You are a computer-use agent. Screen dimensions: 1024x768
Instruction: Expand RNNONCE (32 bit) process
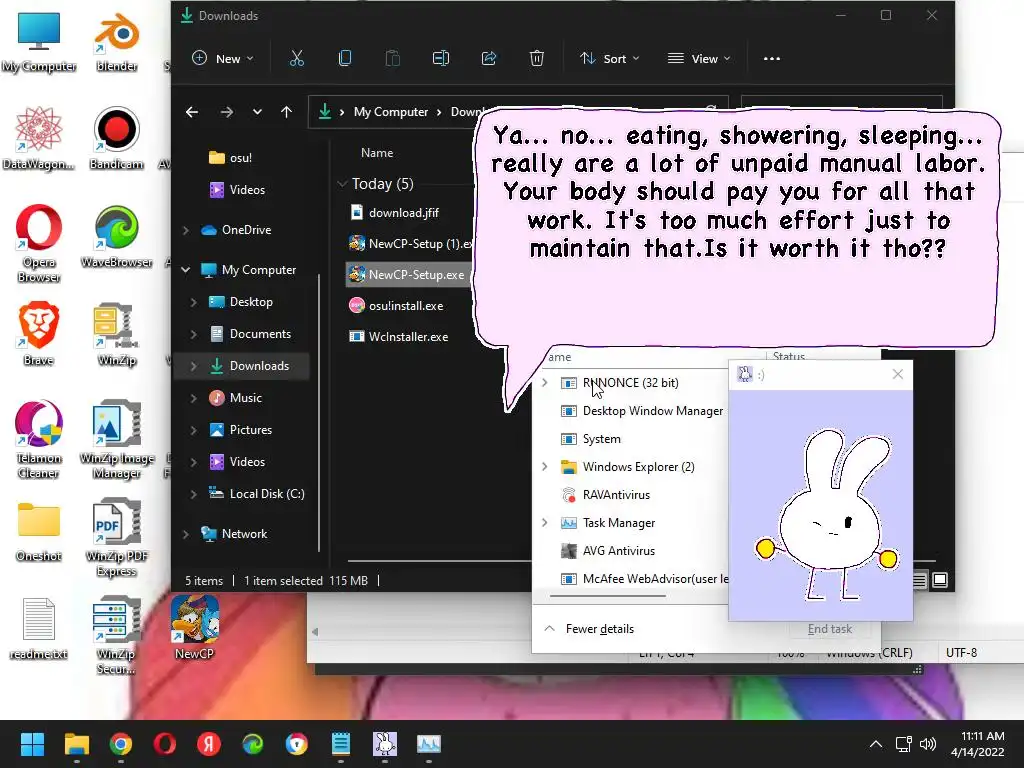pyautogui.click(x=545, y=383)
